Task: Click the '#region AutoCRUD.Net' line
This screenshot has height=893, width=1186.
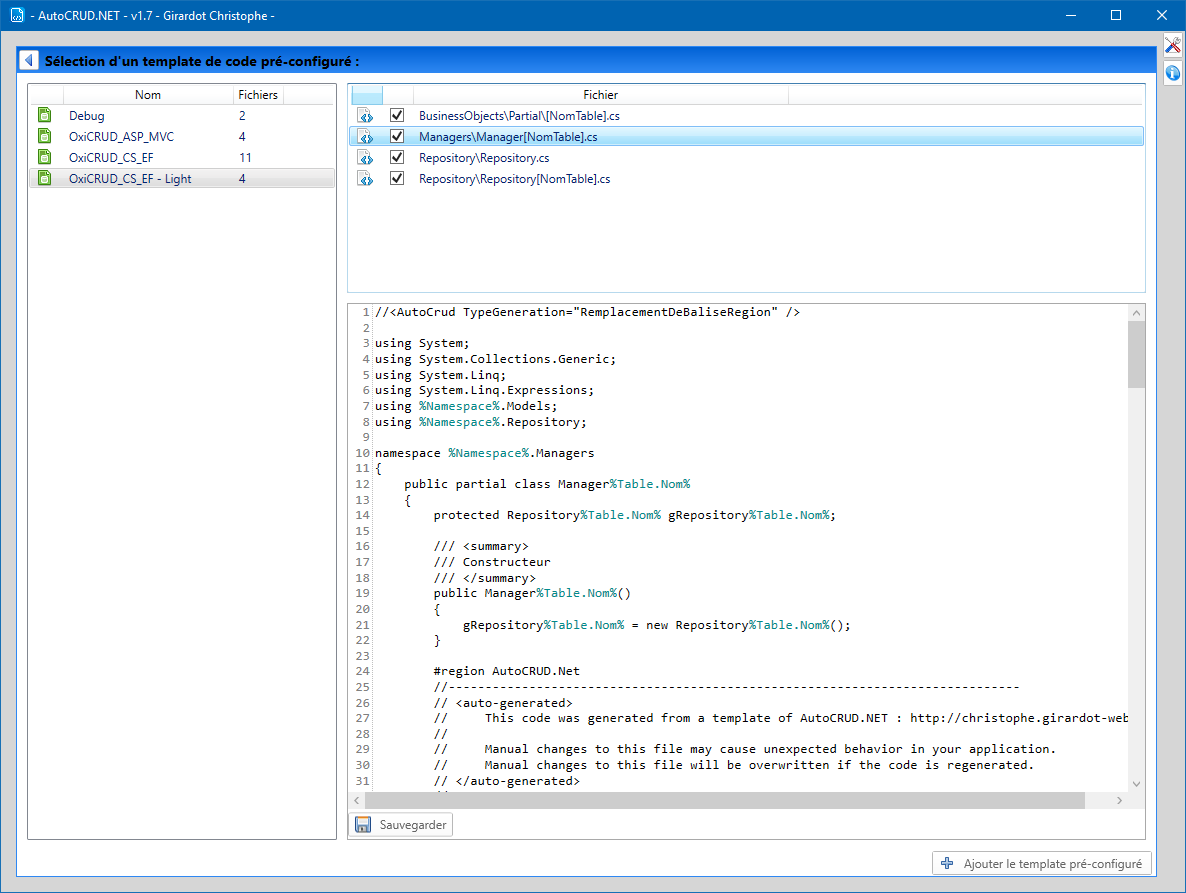Action: 507,671
